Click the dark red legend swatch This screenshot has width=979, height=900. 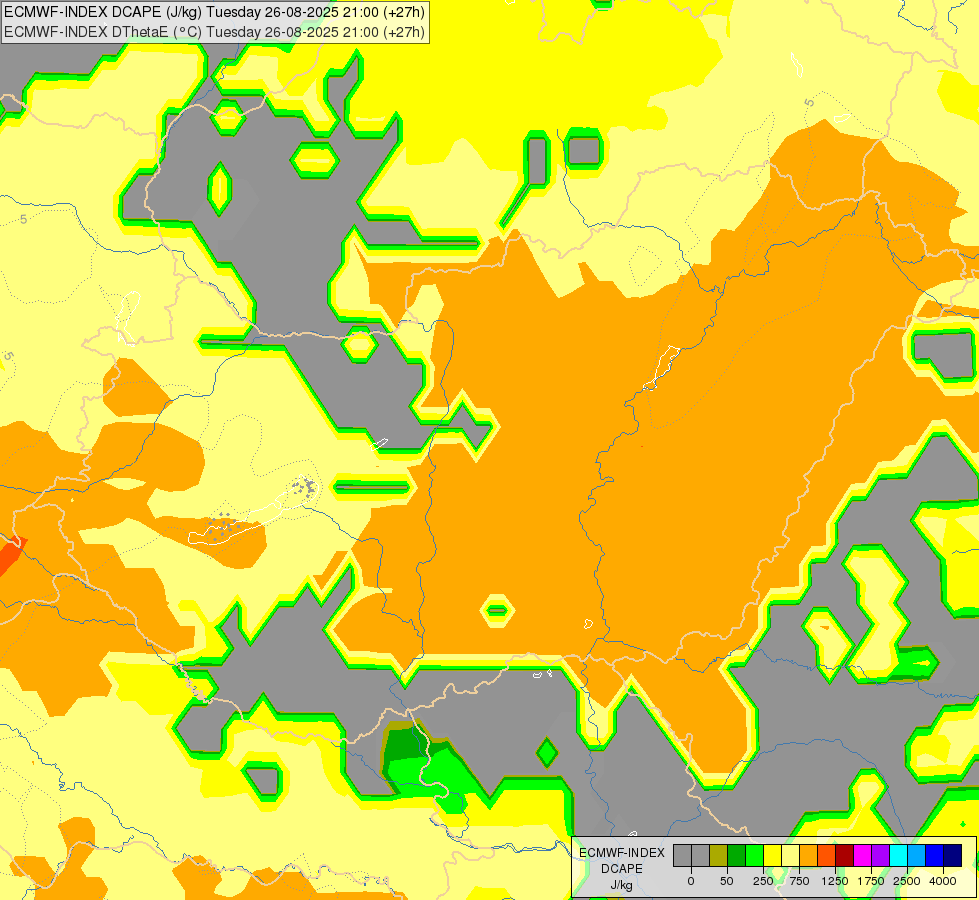tap(845, 856)
